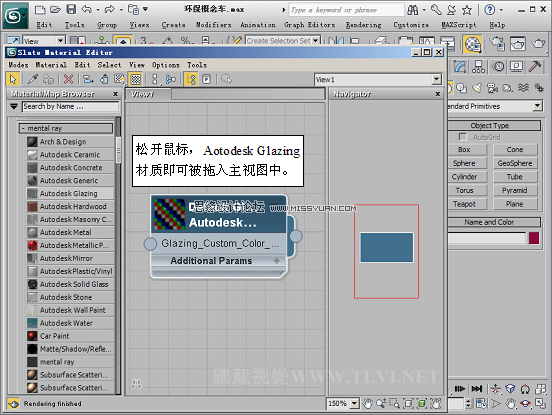This screenshot has width=552, height=415.
Task: Open the Modes menu in Slate editor
Action: [18, 65]
